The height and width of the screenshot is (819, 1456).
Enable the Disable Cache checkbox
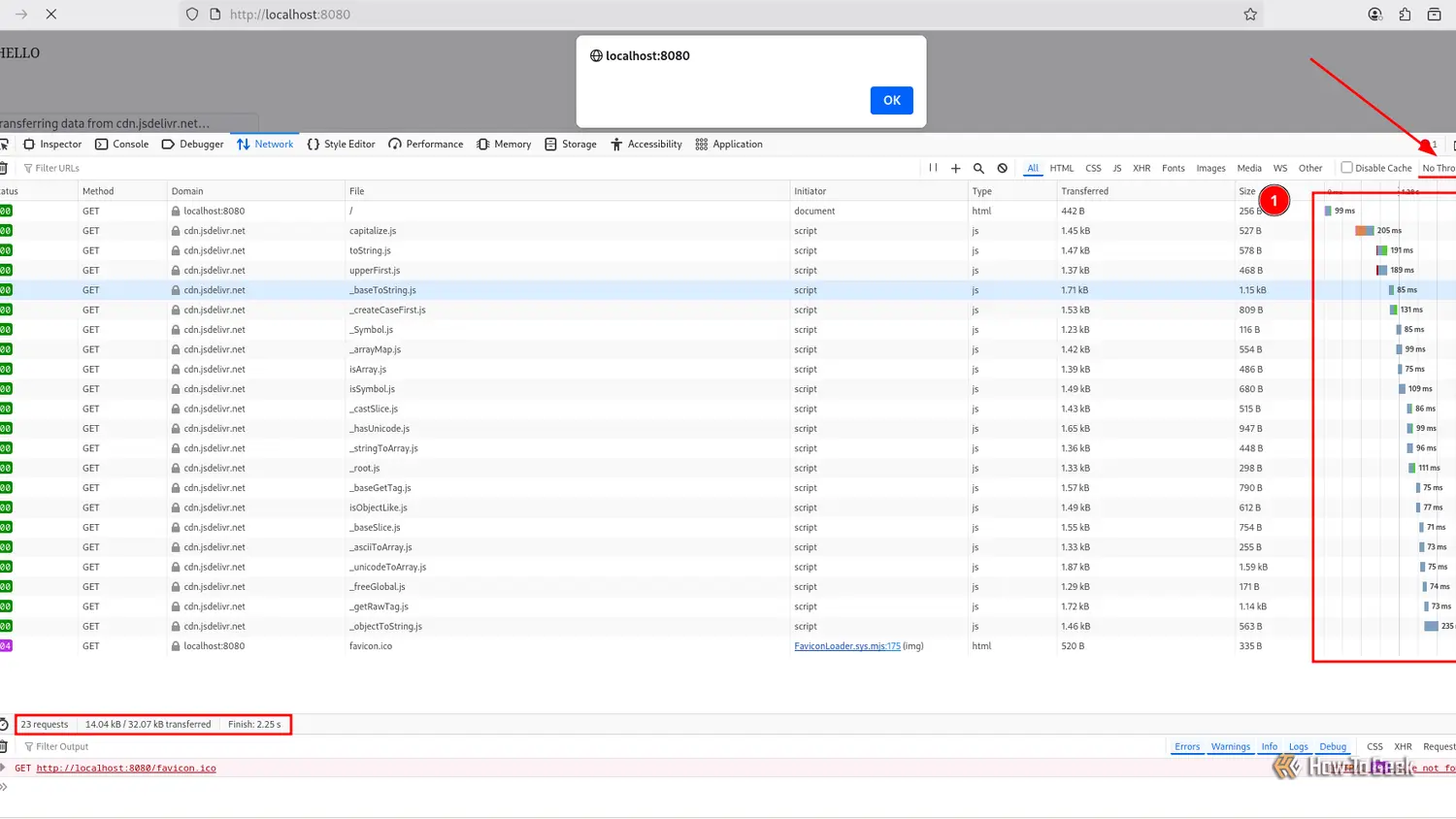[1346, 167]
